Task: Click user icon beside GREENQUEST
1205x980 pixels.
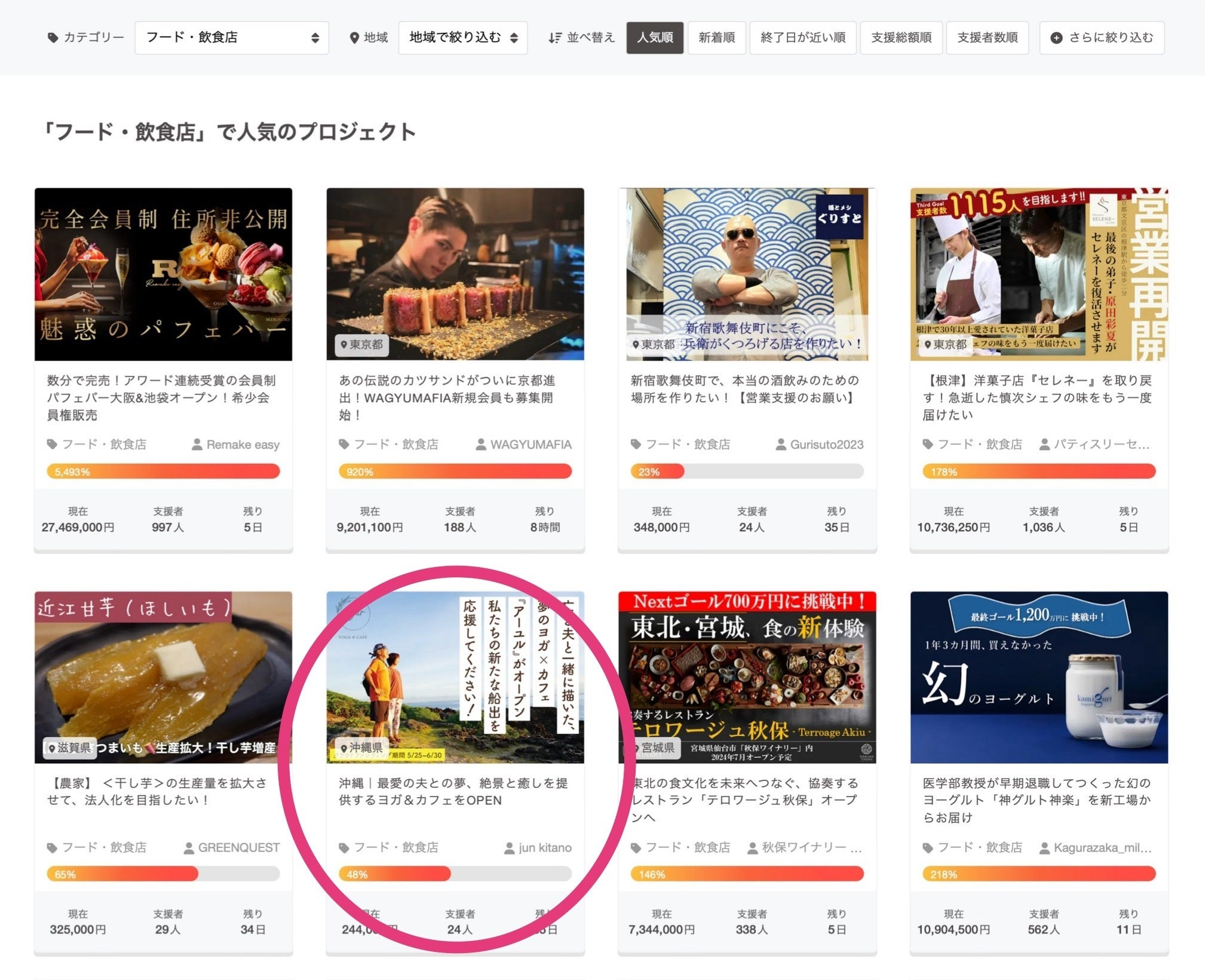Action: coord(189,848)
